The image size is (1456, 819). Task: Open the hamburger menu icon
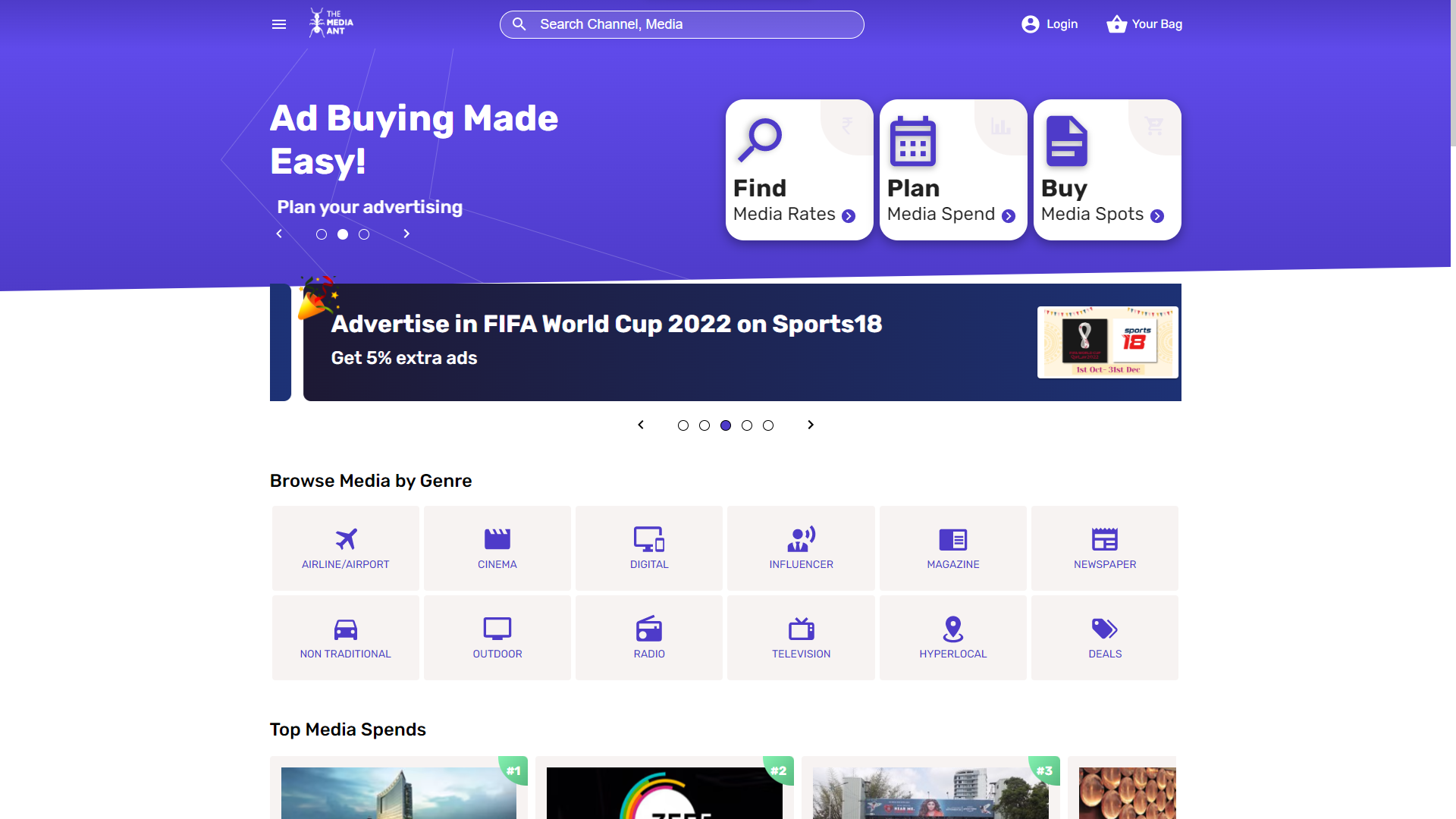pos(279,24)
